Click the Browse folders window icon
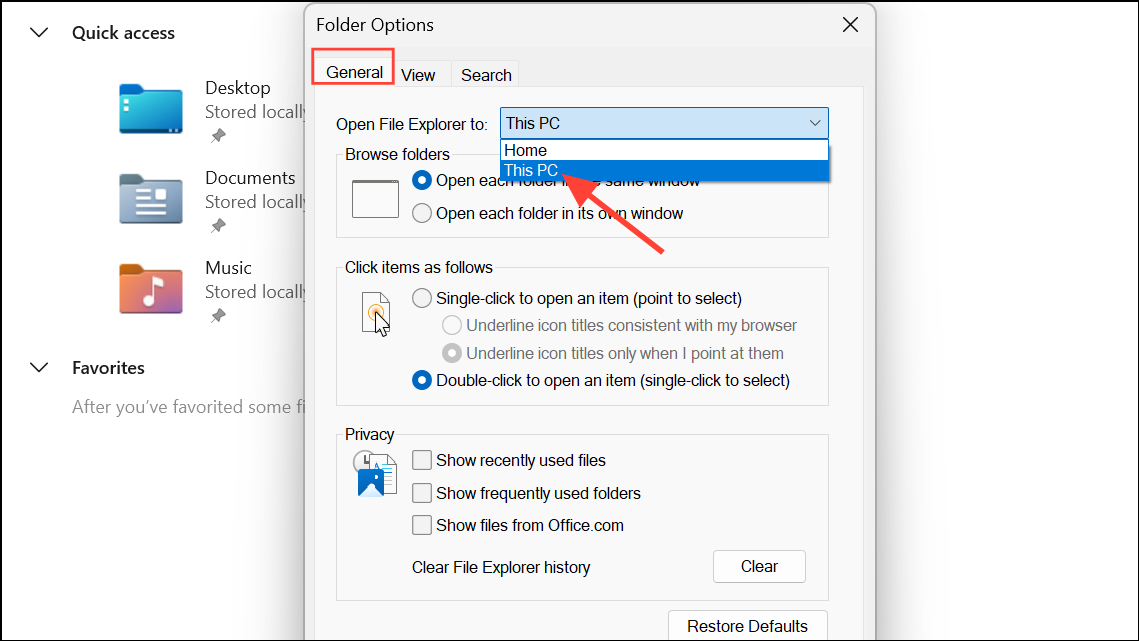 point(375,198)
